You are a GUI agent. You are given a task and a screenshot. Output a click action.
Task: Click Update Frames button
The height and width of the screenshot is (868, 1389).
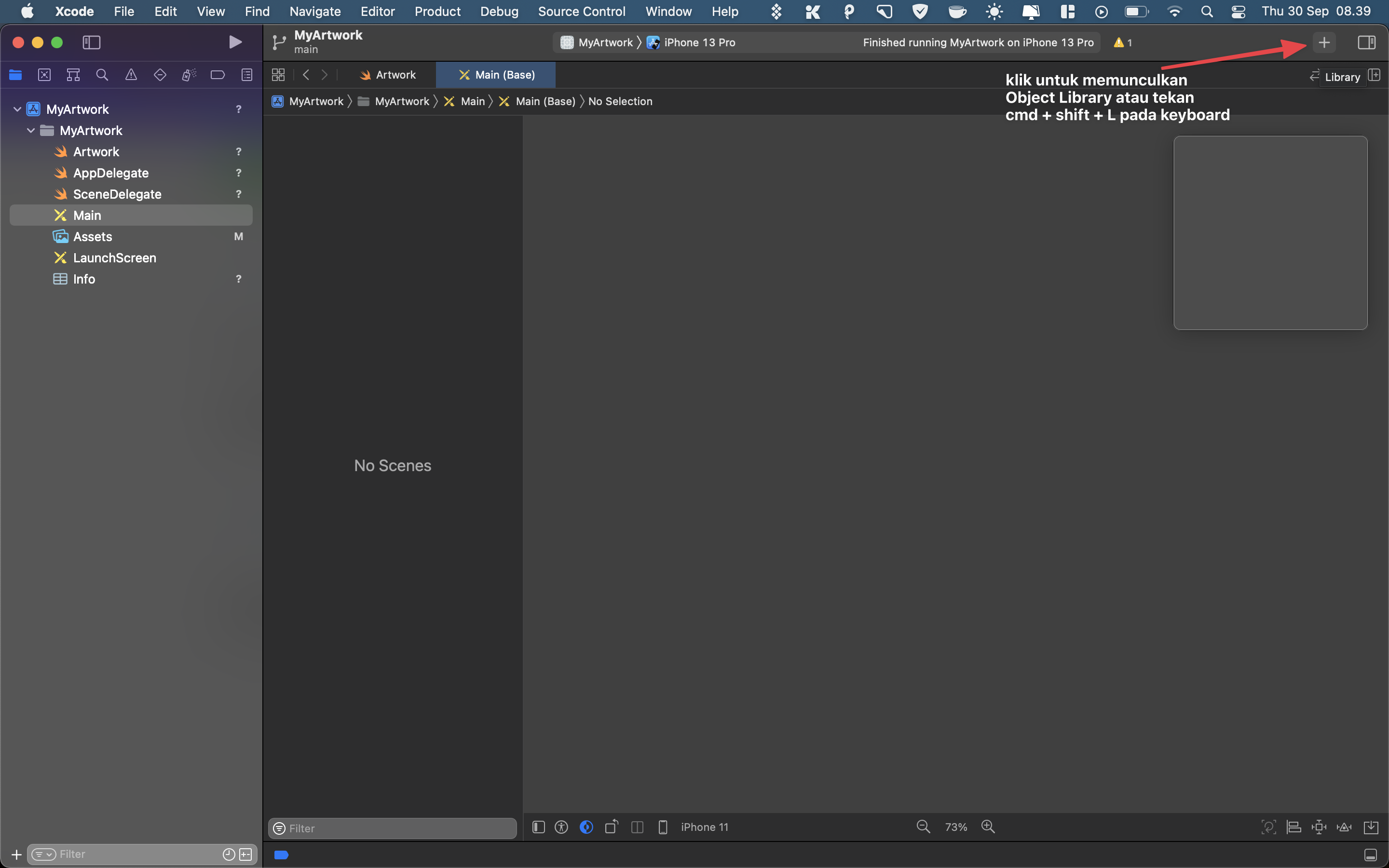point(1268,827)
